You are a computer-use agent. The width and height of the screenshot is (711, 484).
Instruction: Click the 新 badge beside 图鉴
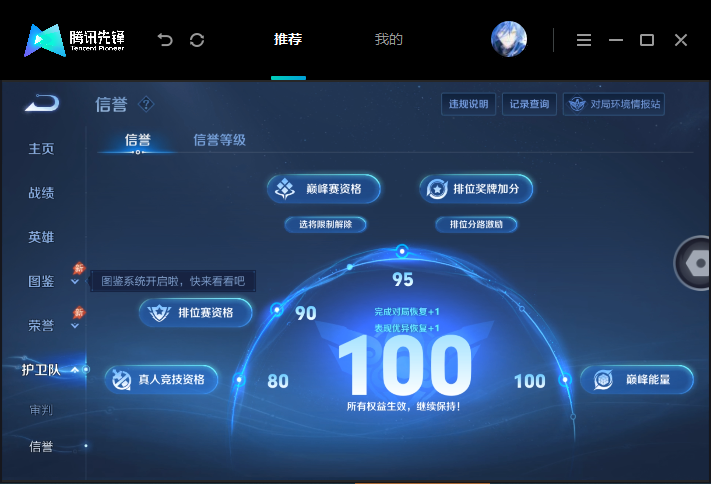click(79, 268)
